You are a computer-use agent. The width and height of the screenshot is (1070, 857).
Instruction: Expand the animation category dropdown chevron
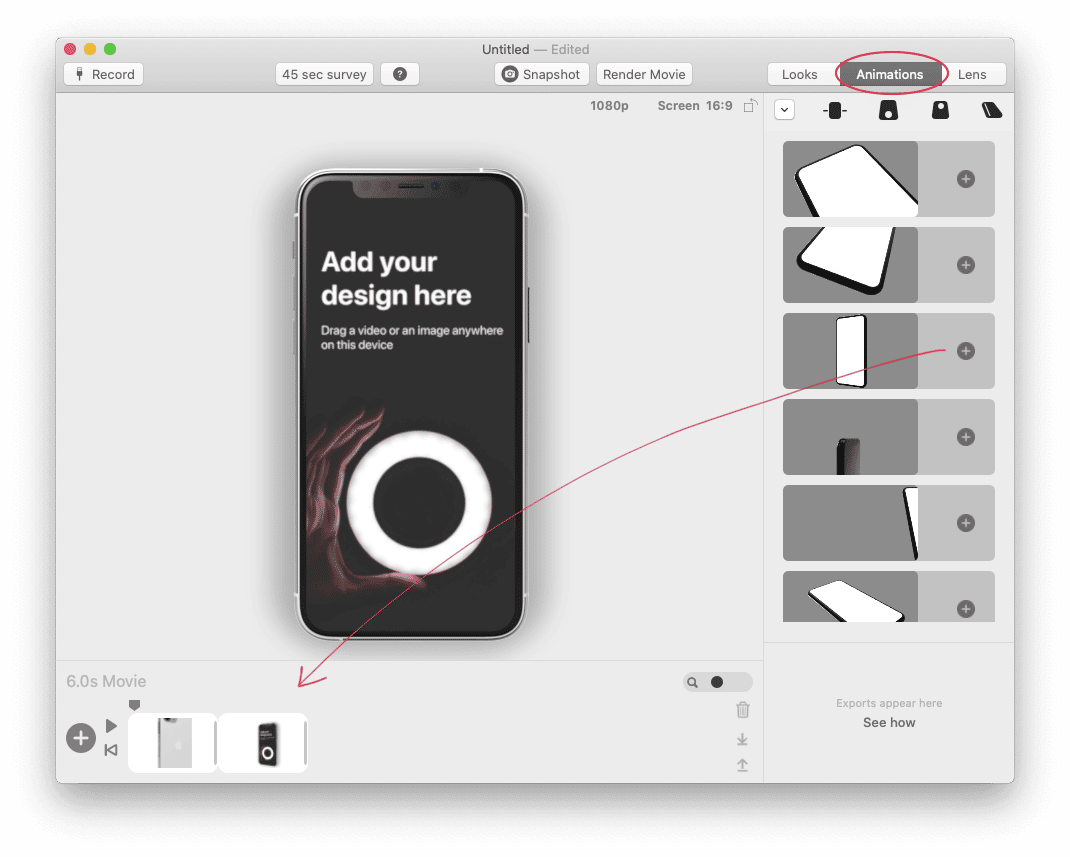pos(785,110)
